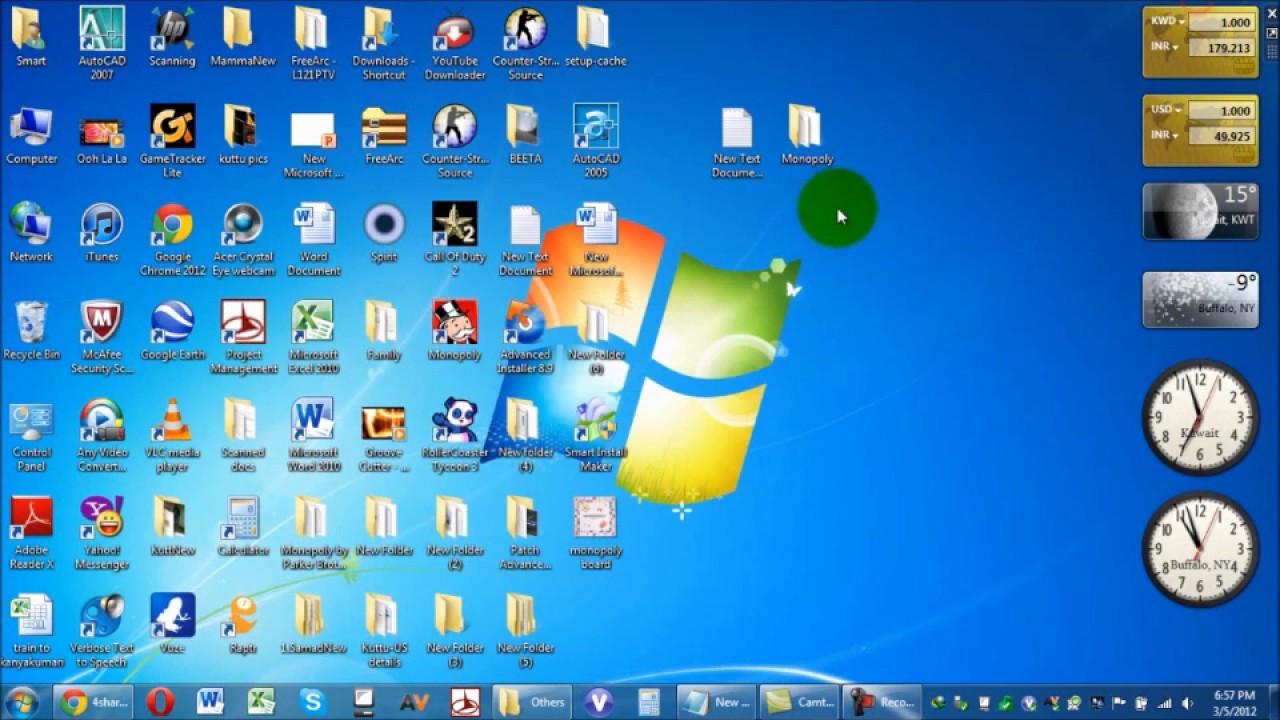Start RollerCoaster Tycoon 3 shortcut
The image size is (1280, 720).
pyautogui.click(x=455, y=436)
